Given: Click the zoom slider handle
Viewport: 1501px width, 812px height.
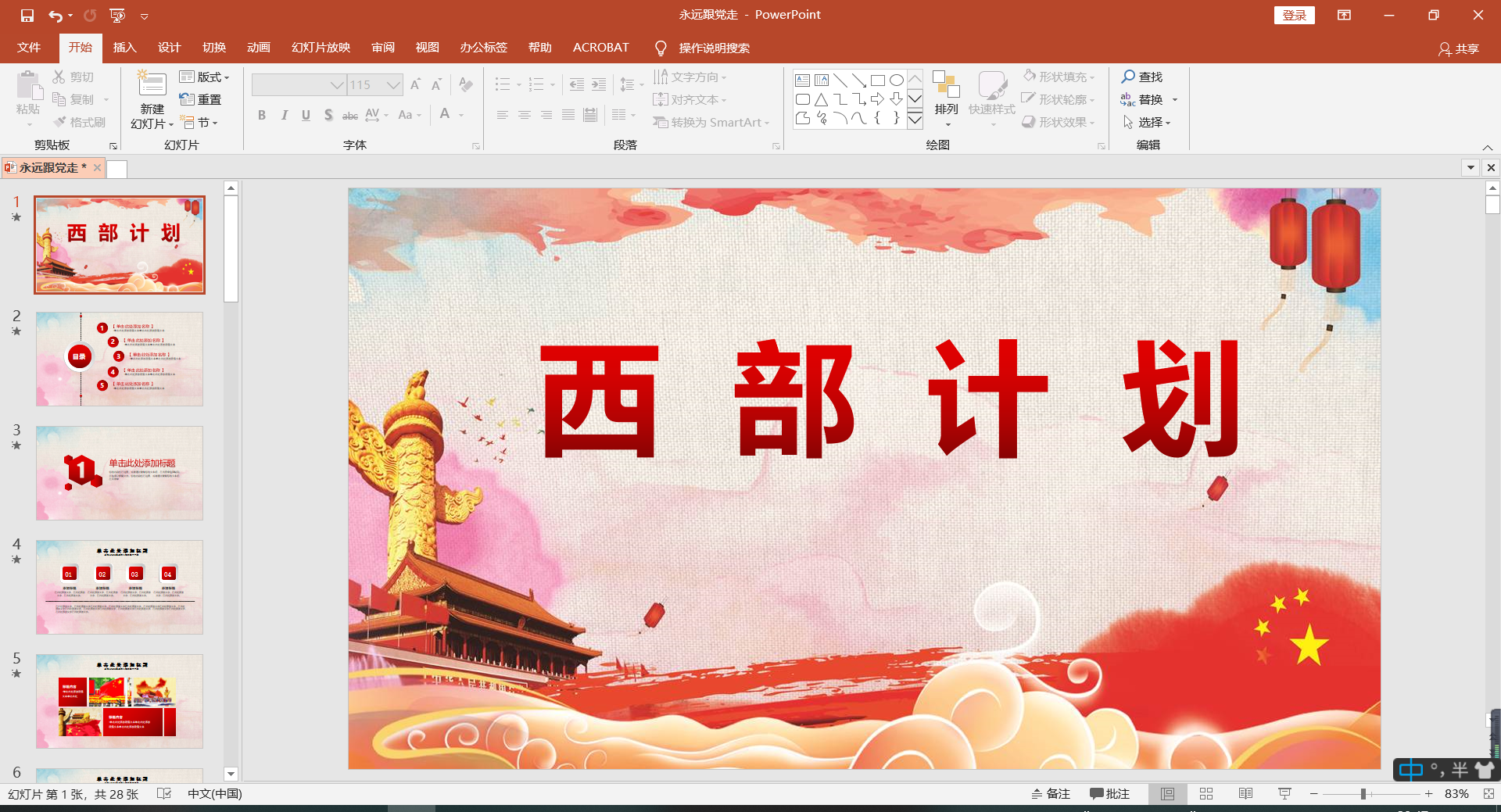Looking at the screenshot, I should coord(1363,794).
